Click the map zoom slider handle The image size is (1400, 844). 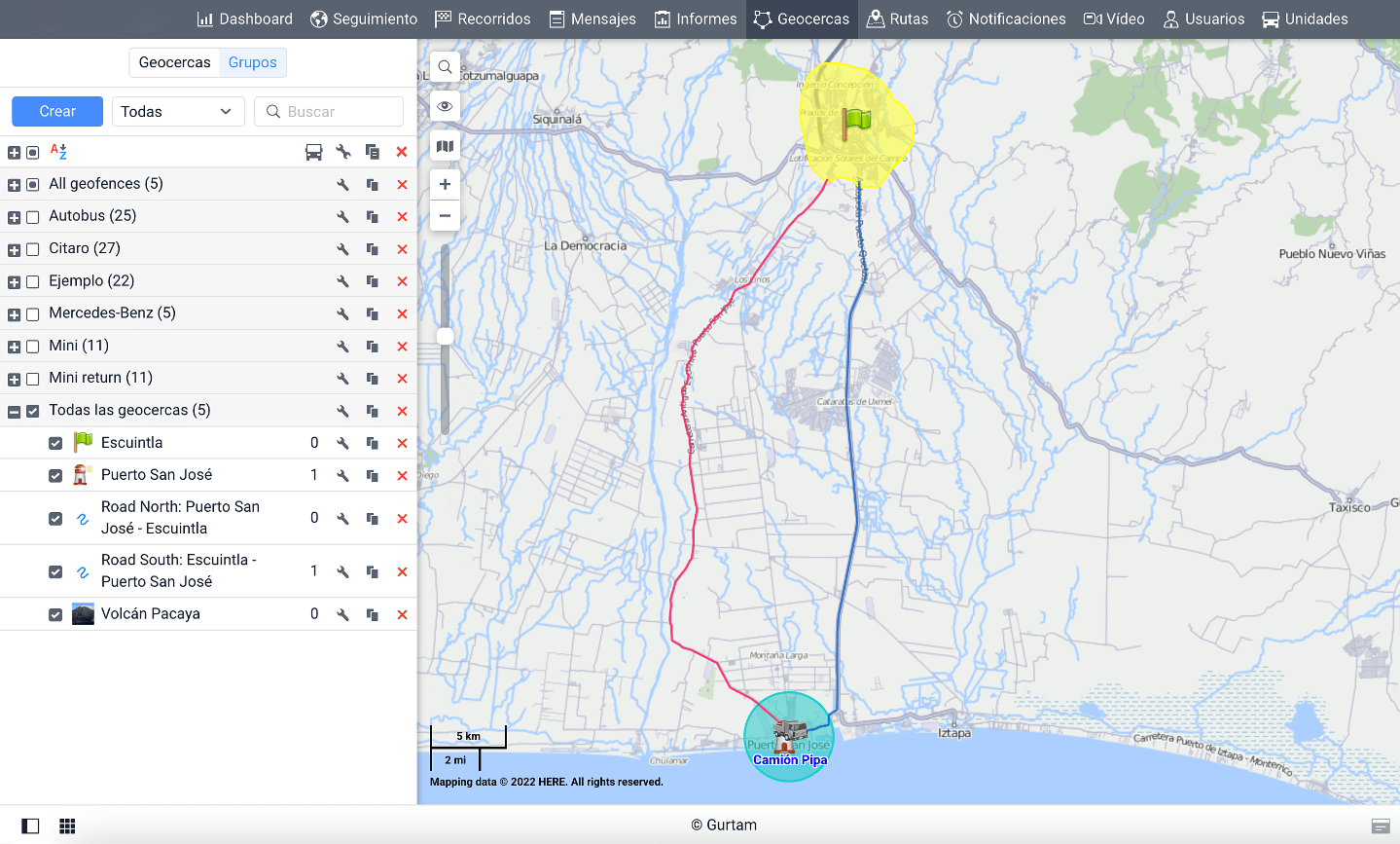[x=445, y=336]
